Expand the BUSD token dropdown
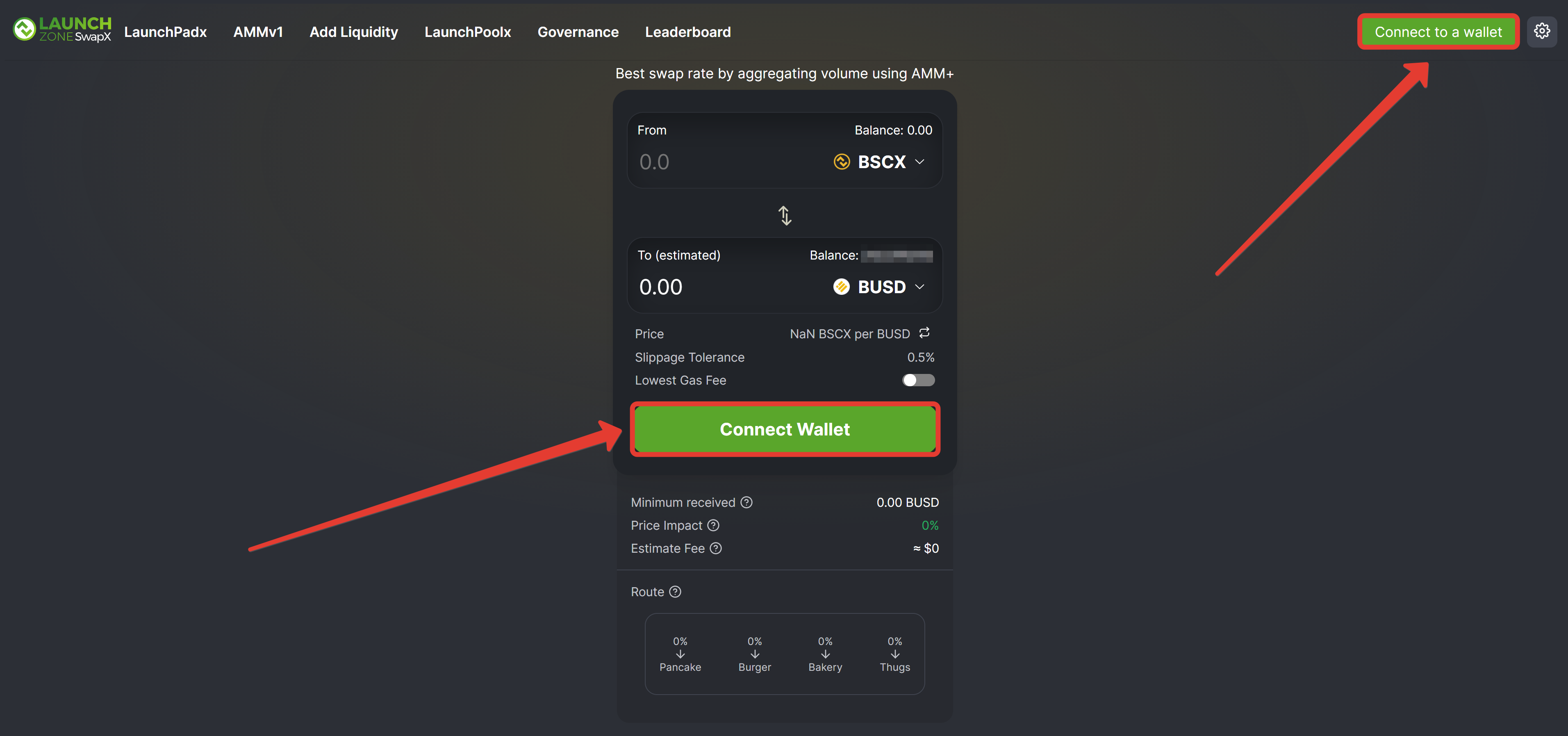This screenshot has width=1568, height=736. click(x=919, y=287)
